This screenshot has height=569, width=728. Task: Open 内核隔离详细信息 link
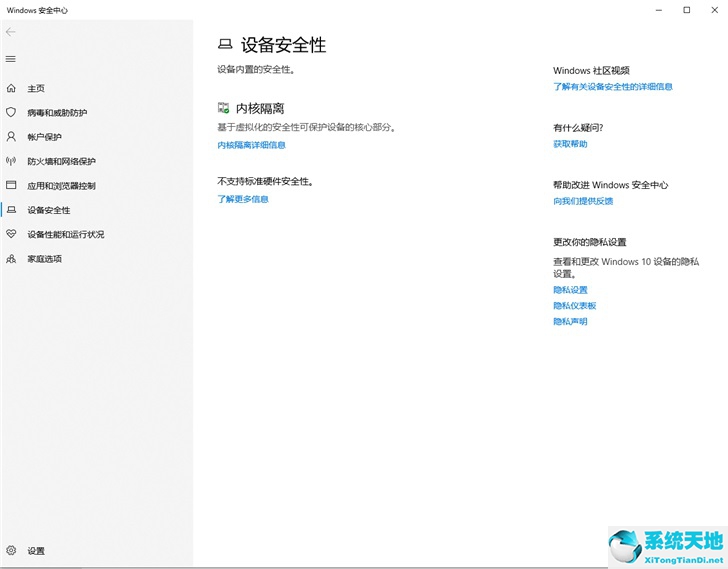[x=251, y=145]
